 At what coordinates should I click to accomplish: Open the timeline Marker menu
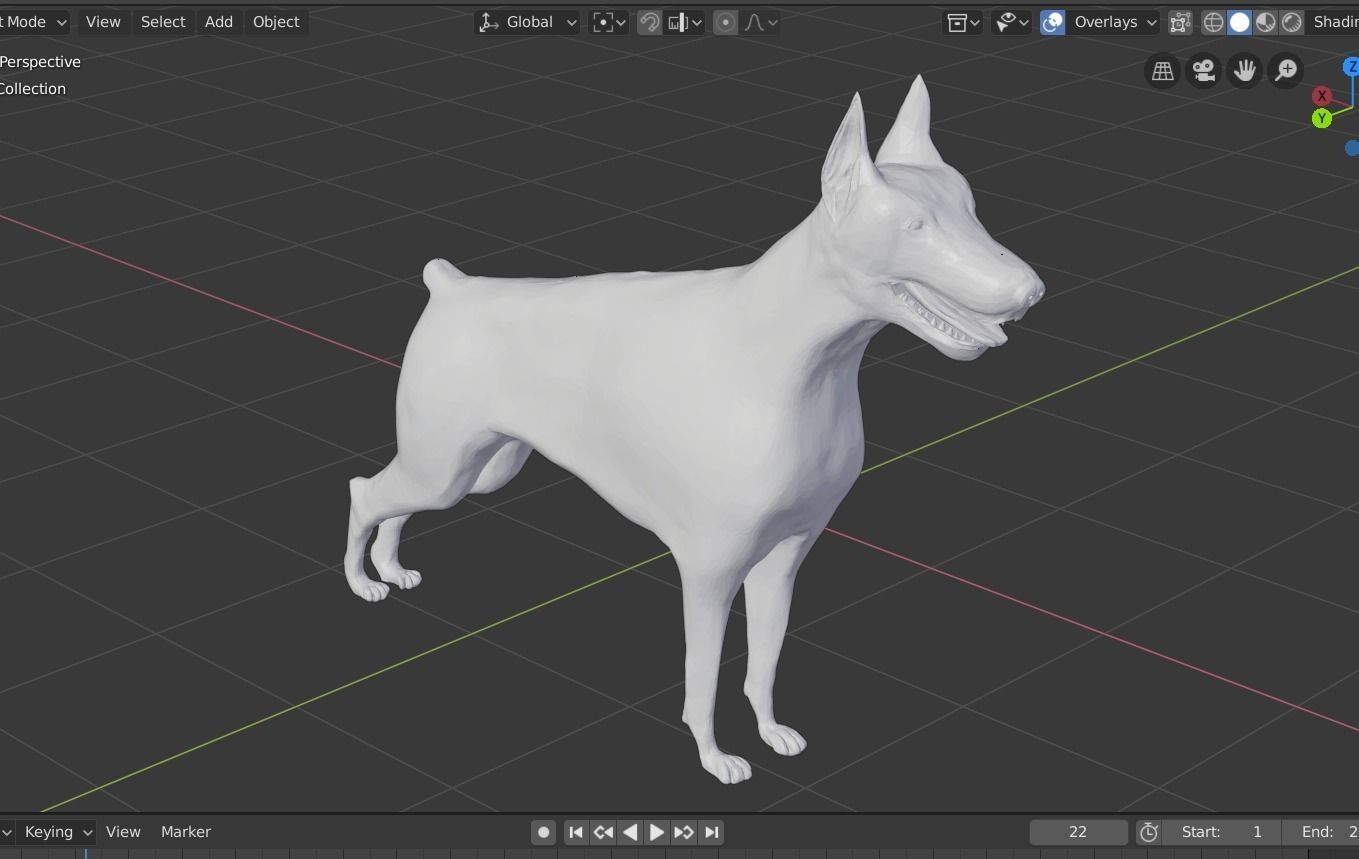tap(186, 832)
